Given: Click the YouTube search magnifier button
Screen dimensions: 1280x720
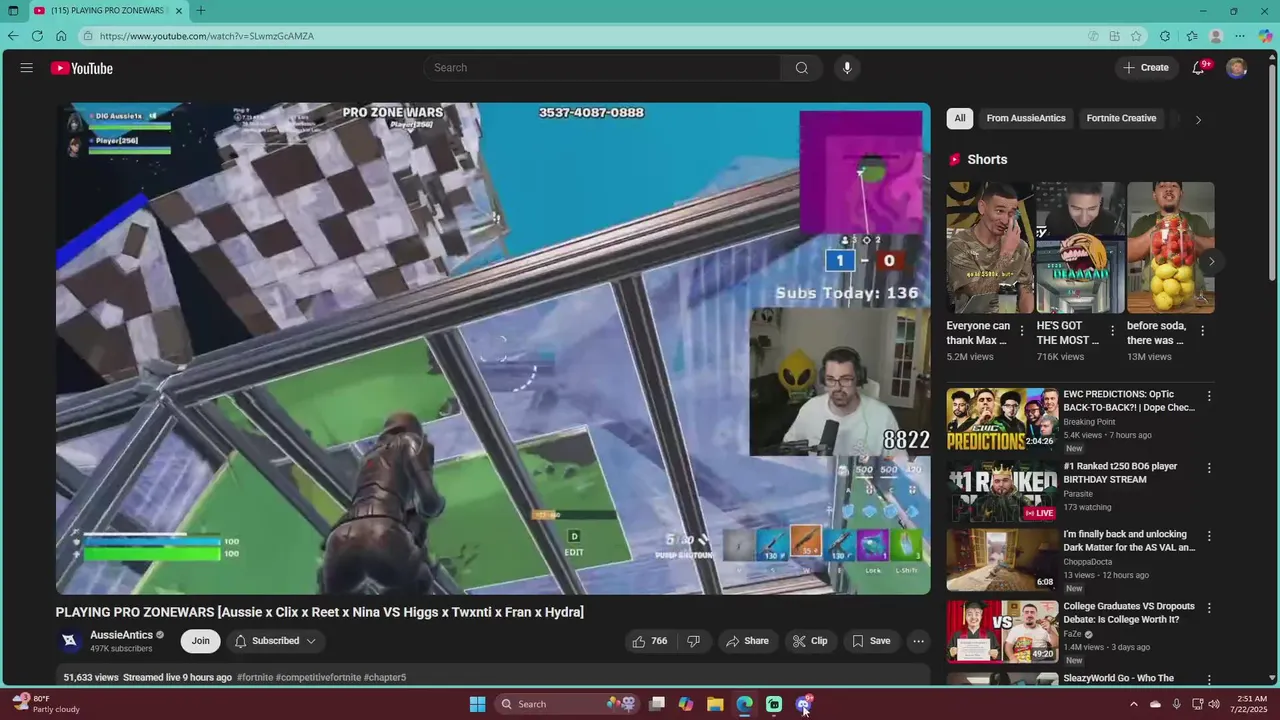Looking at the screenshot, I should 802,68.
